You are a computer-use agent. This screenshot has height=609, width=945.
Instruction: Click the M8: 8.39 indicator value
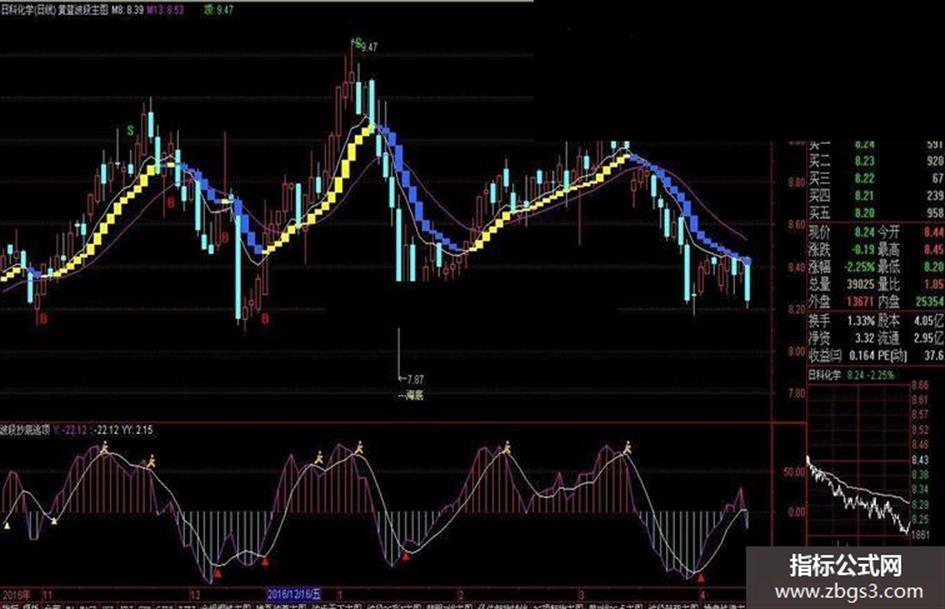point(127,10)
